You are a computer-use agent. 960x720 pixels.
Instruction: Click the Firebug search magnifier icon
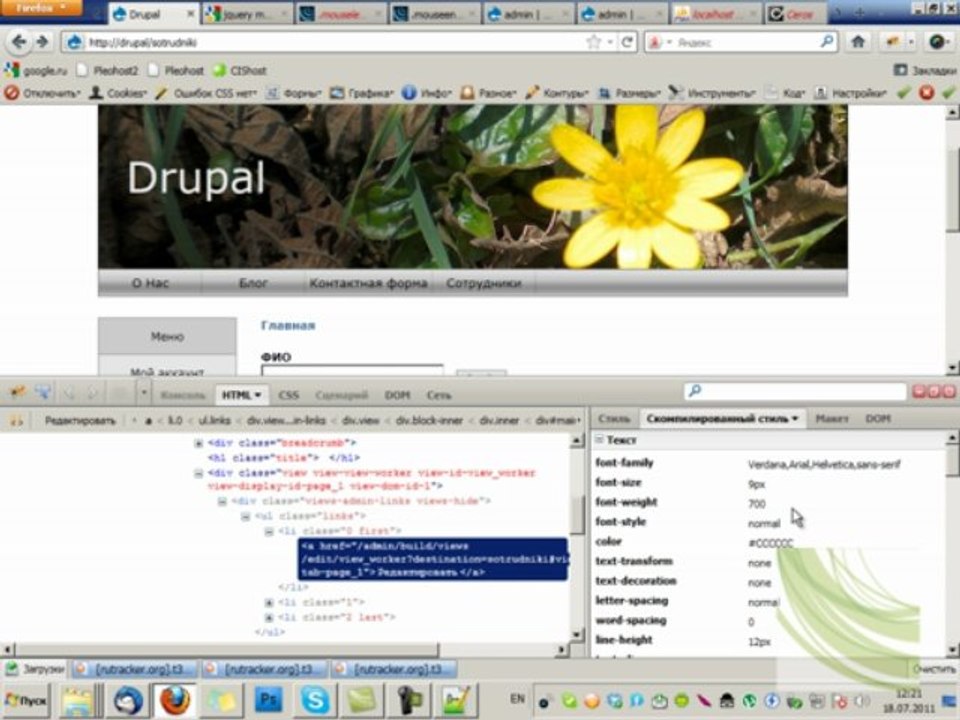pyautogui.click(x=695, y=391)
